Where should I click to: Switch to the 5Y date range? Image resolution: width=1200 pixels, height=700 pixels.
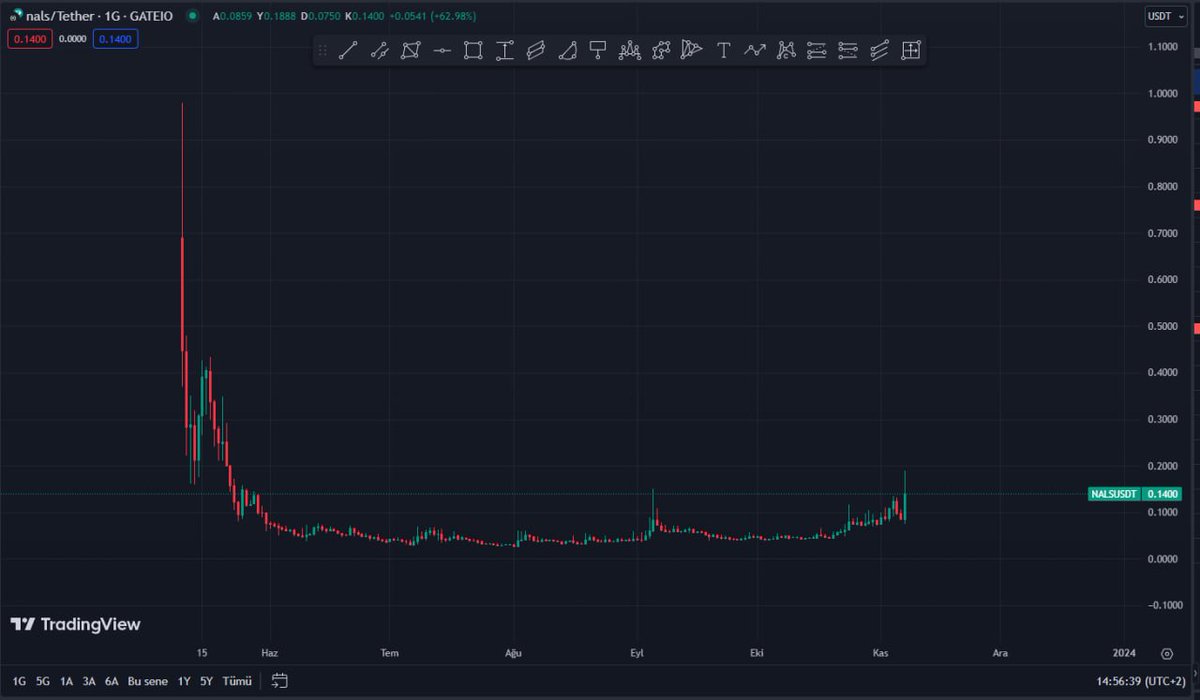pos(206,680)
